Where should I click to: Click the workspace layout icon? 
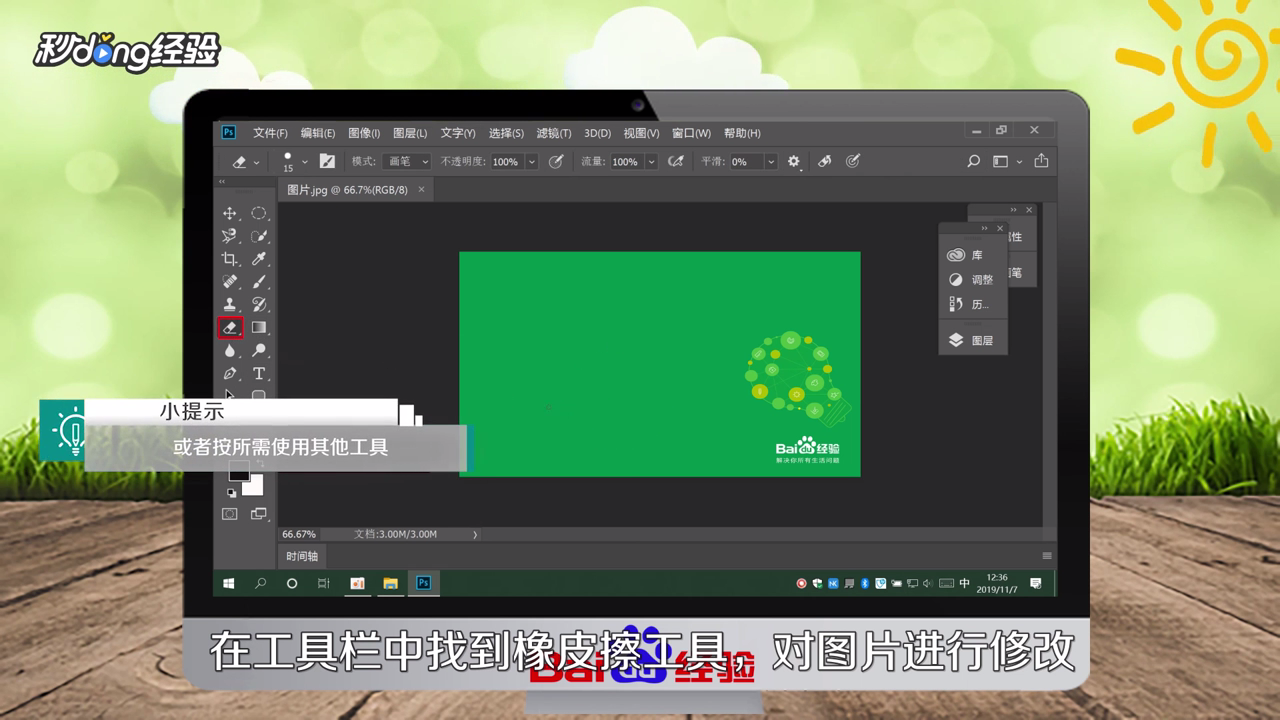1000,161
